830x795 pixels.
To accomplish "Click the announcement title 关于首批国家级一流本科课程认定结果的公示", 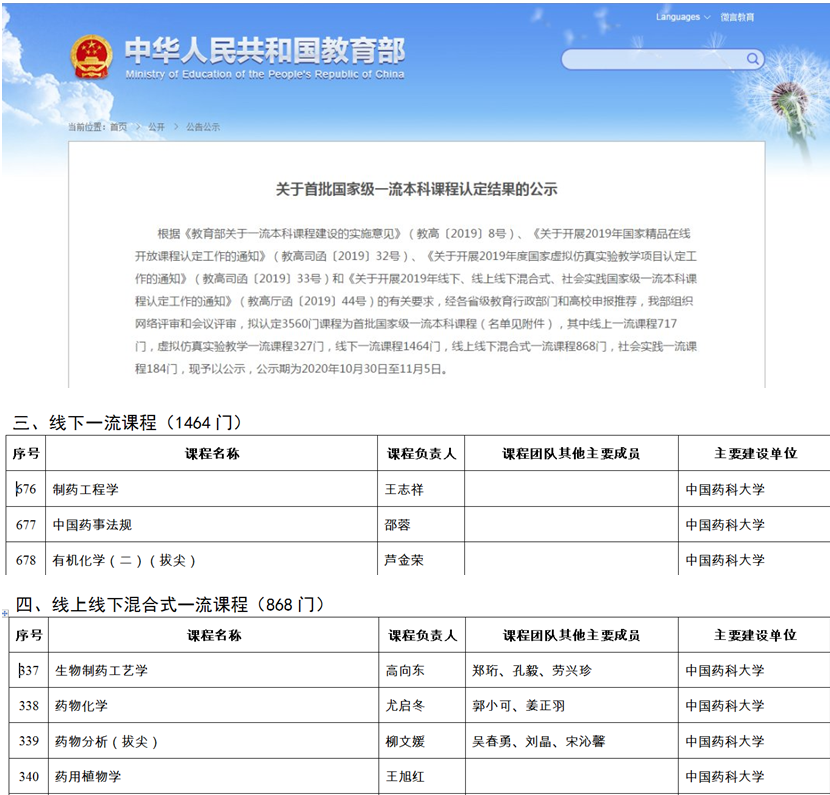I will click(416, 188).
